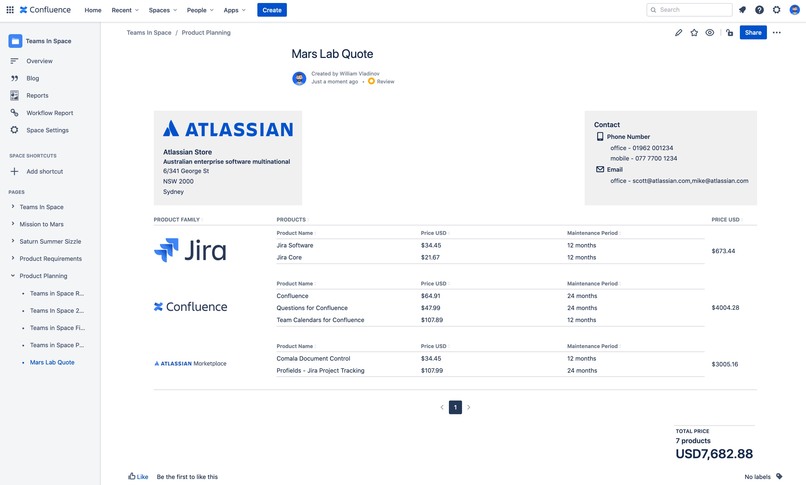Select the Mars Lab Quote page in tree

coord(52,363)
